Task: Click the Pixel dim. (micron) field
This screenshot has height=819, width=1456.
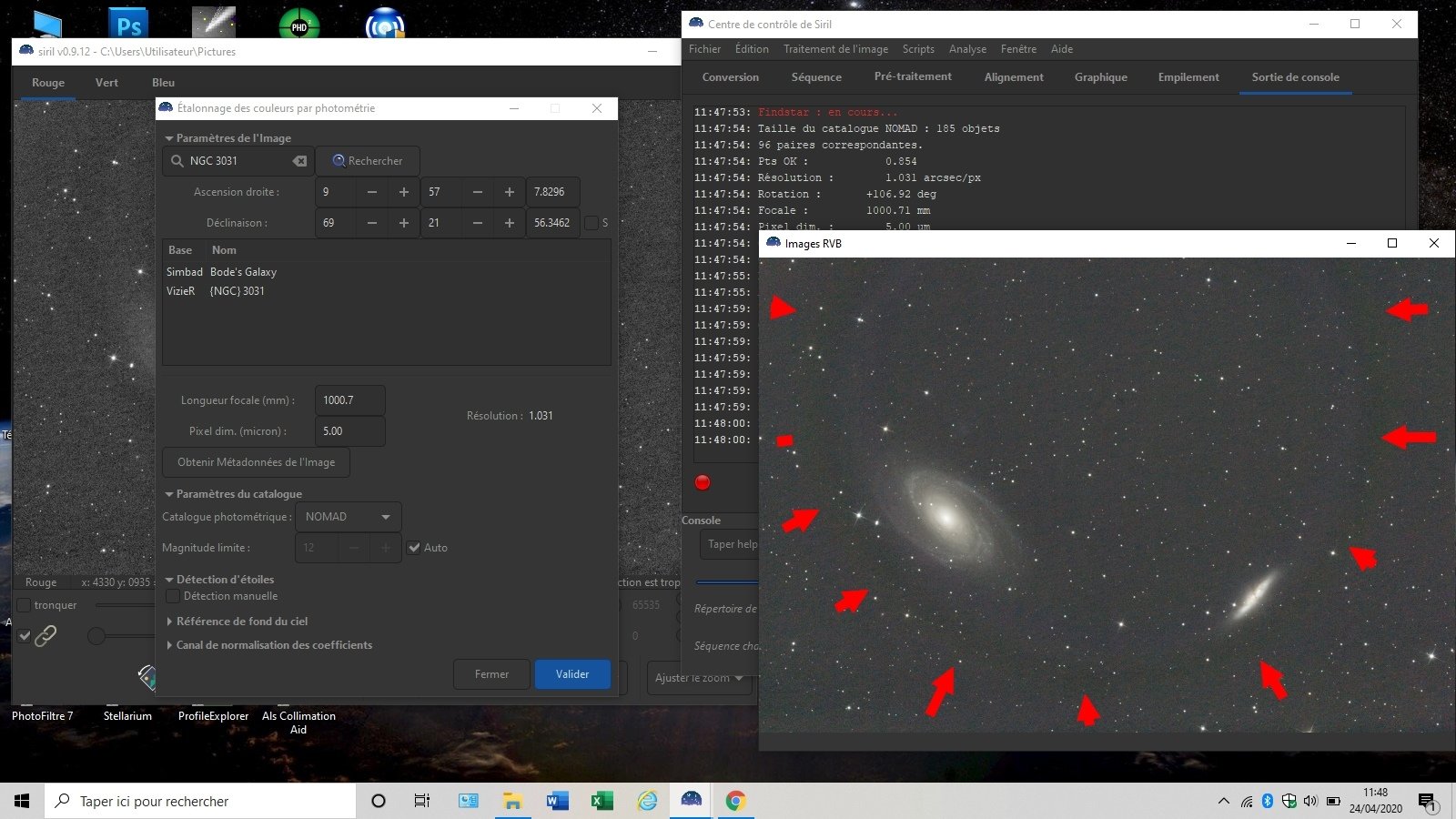Action: 349,431
